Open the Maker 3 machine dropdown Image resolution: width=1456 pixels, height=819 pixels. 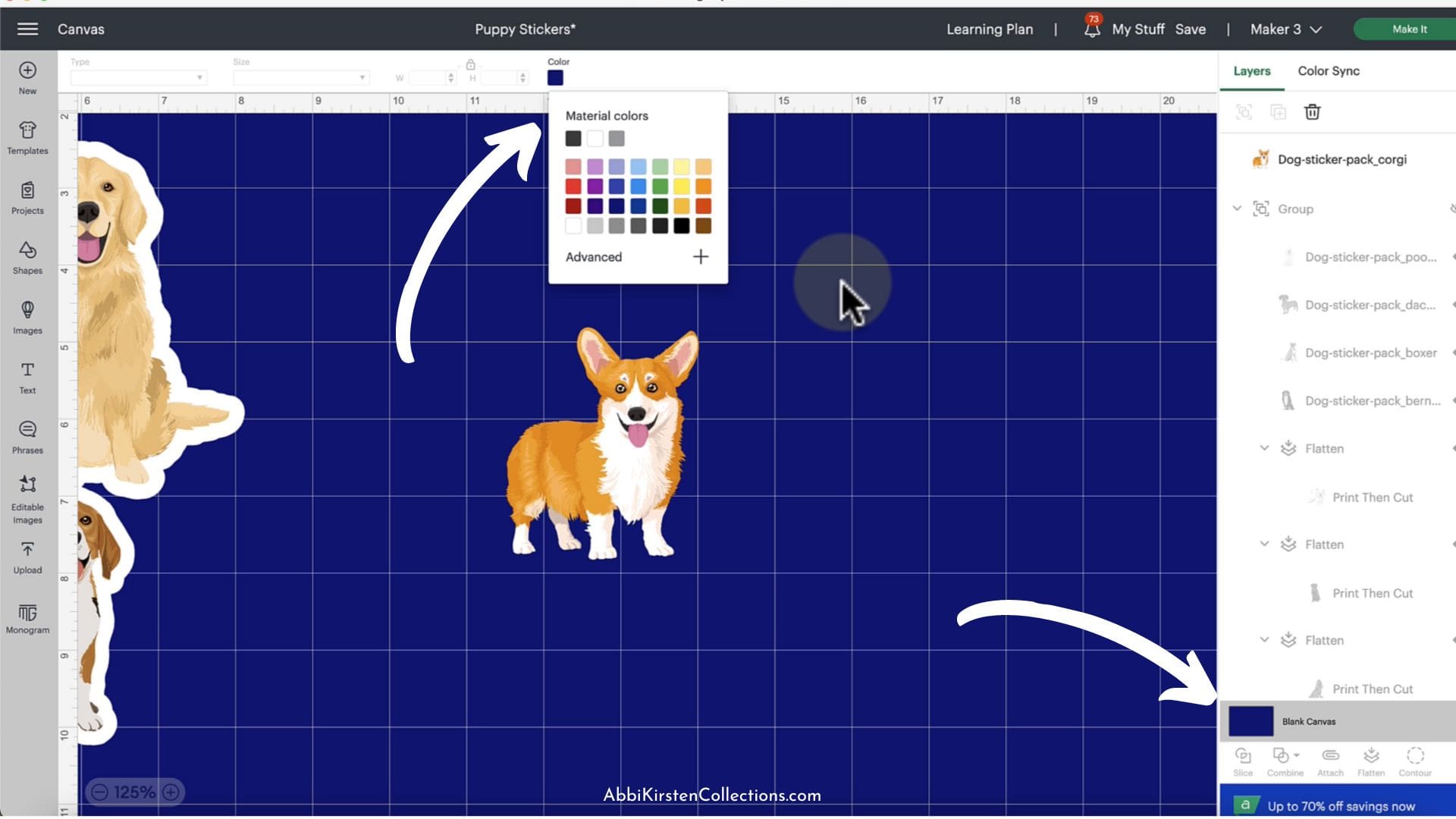[x=1286, y=30]
